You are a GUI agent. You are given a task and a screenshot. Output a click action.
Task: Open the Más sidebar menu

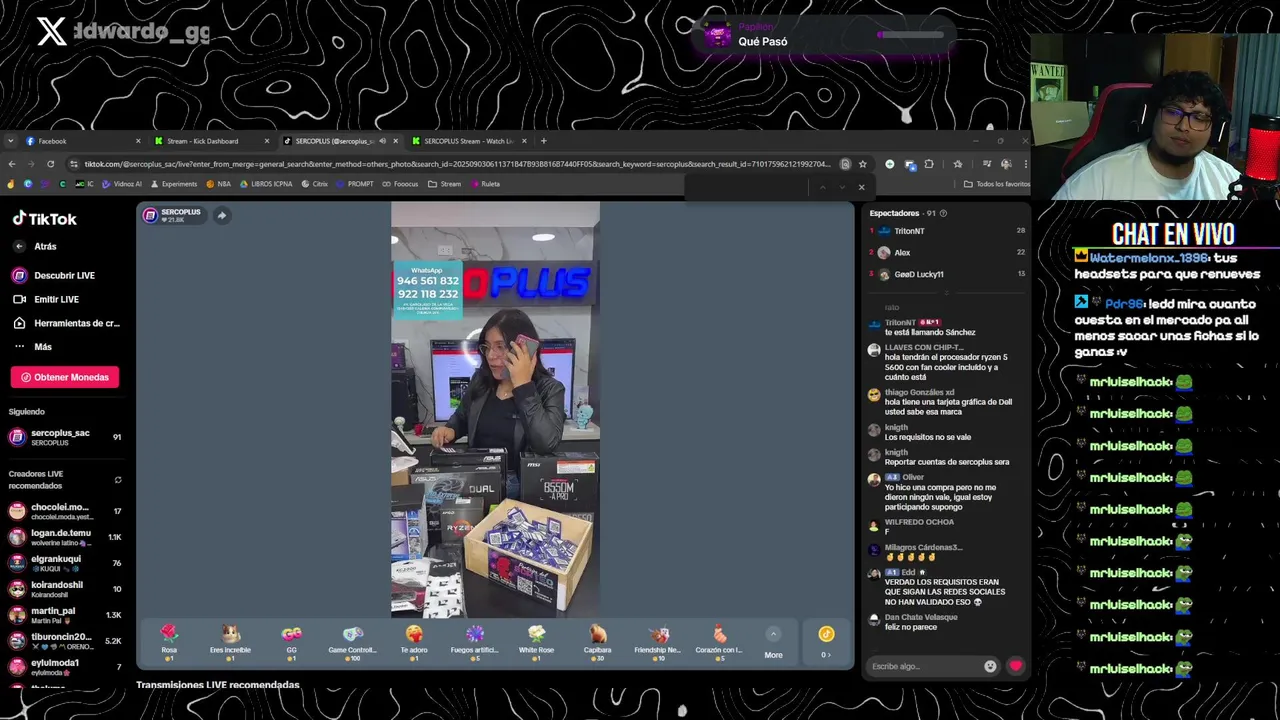pos(32,347)
